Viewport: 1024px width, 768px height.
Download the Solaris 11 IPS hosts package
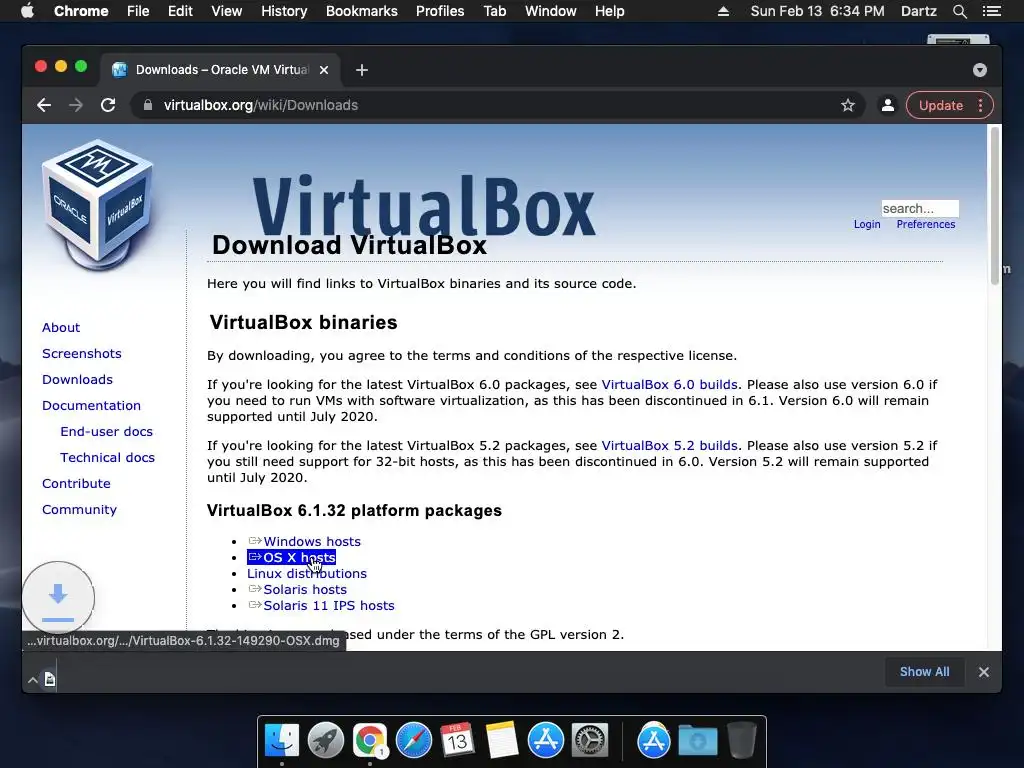pyautogui.click(x=321, y=605)
